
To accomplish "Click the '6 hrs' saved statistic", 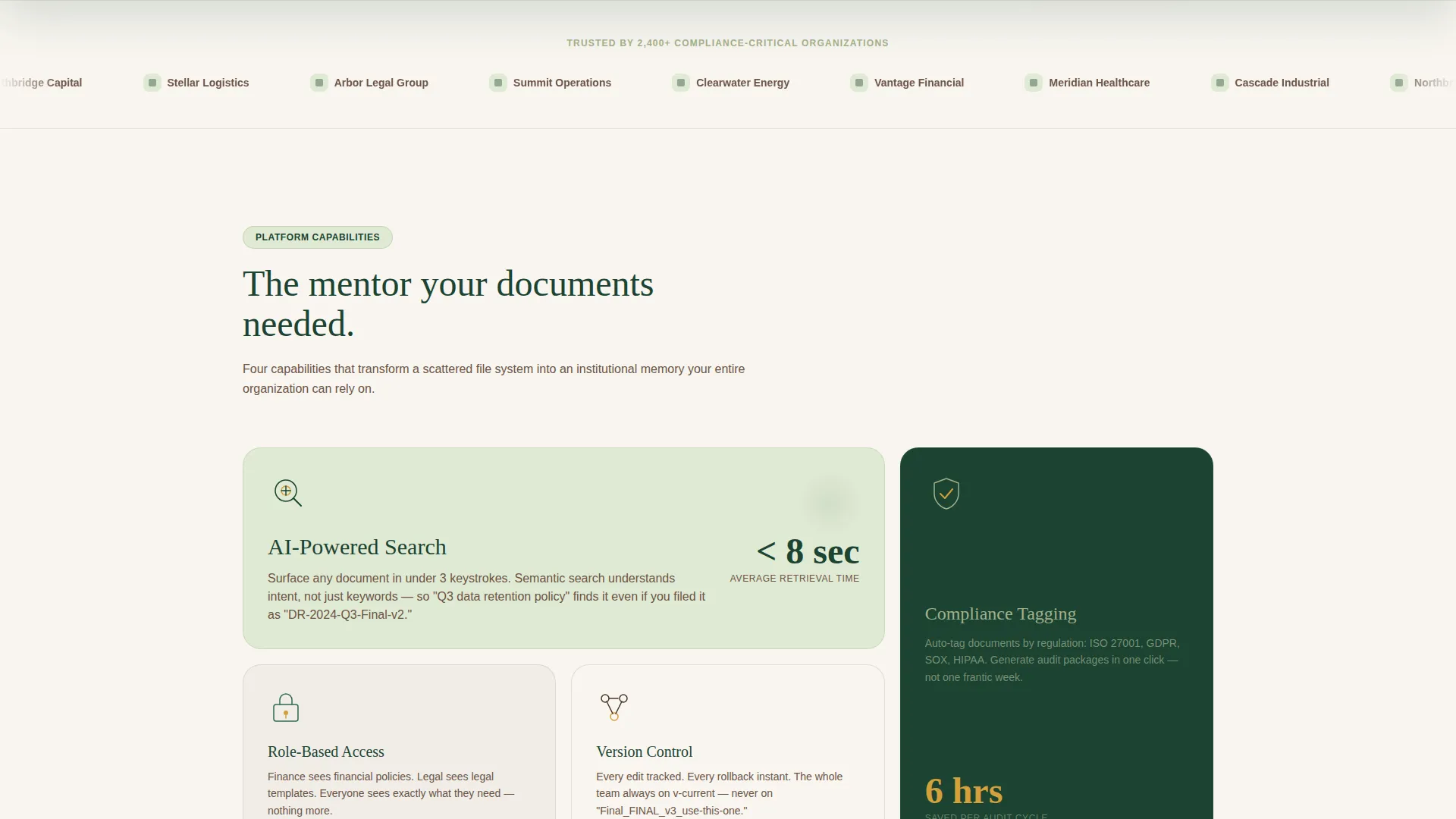I will 964,791.
